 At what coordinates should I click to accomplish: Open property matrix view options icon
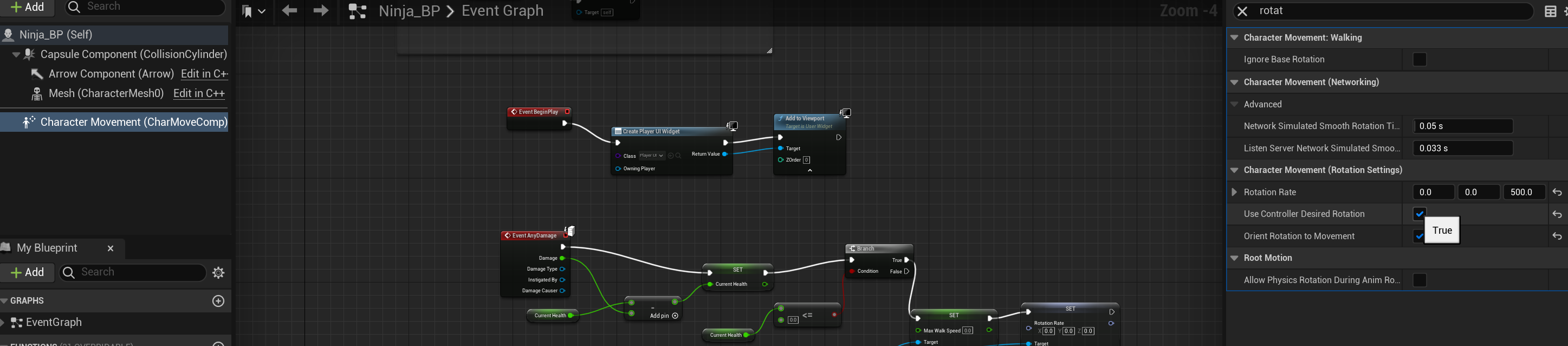[x=1551, y=11]
